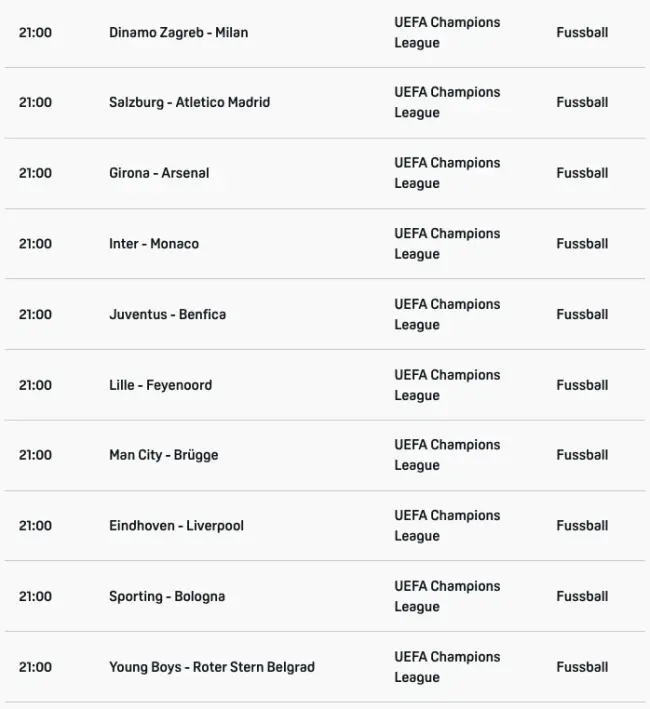This screenshot has height=709, width=650.
Task: Click the Sporting - Bologna match
Action: point(167,597)
